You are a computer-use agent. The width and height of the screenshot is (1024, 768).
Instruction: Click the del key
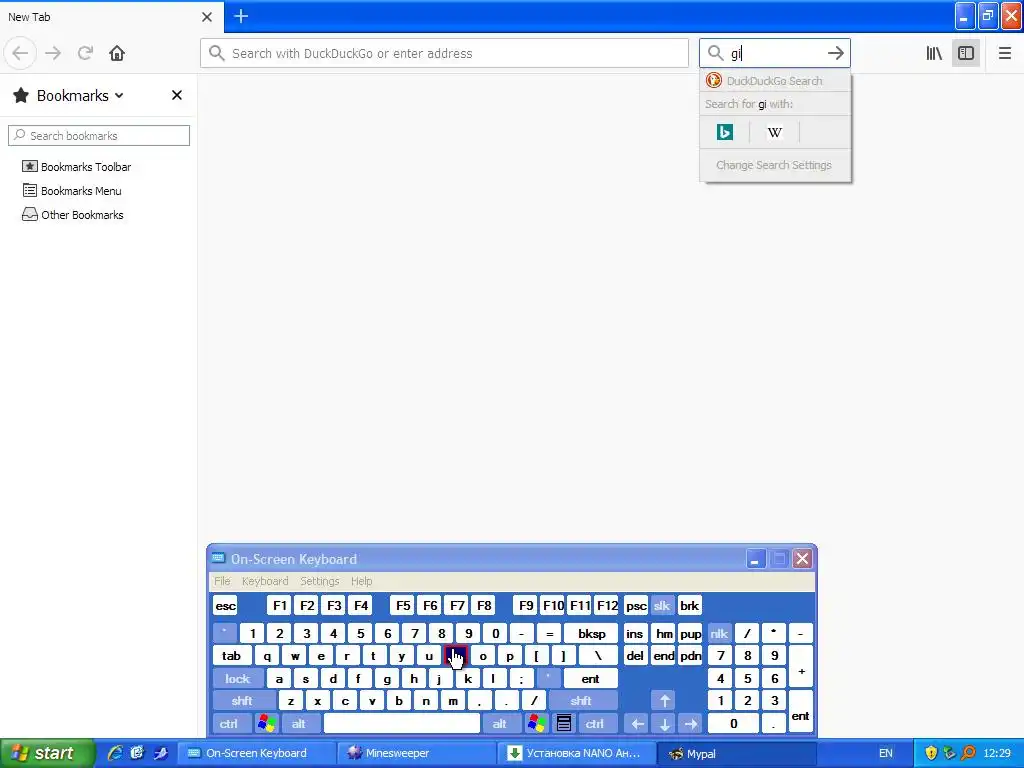(x=635, y=656)
